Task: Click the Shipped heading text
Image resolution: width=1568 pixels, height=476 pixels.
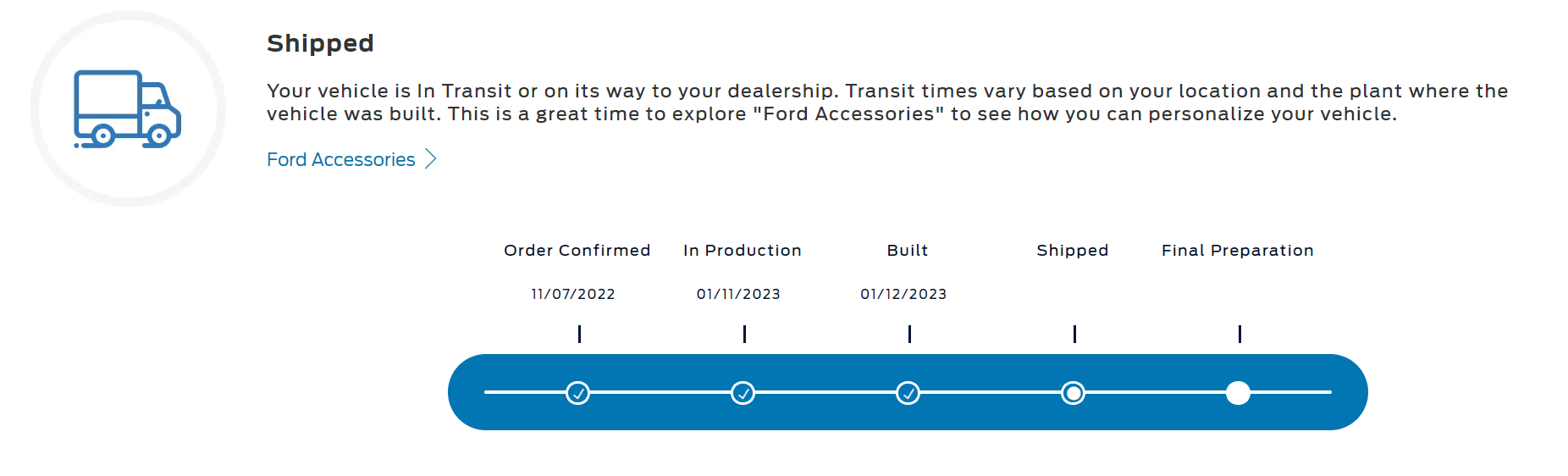Action: pos(320,43)
